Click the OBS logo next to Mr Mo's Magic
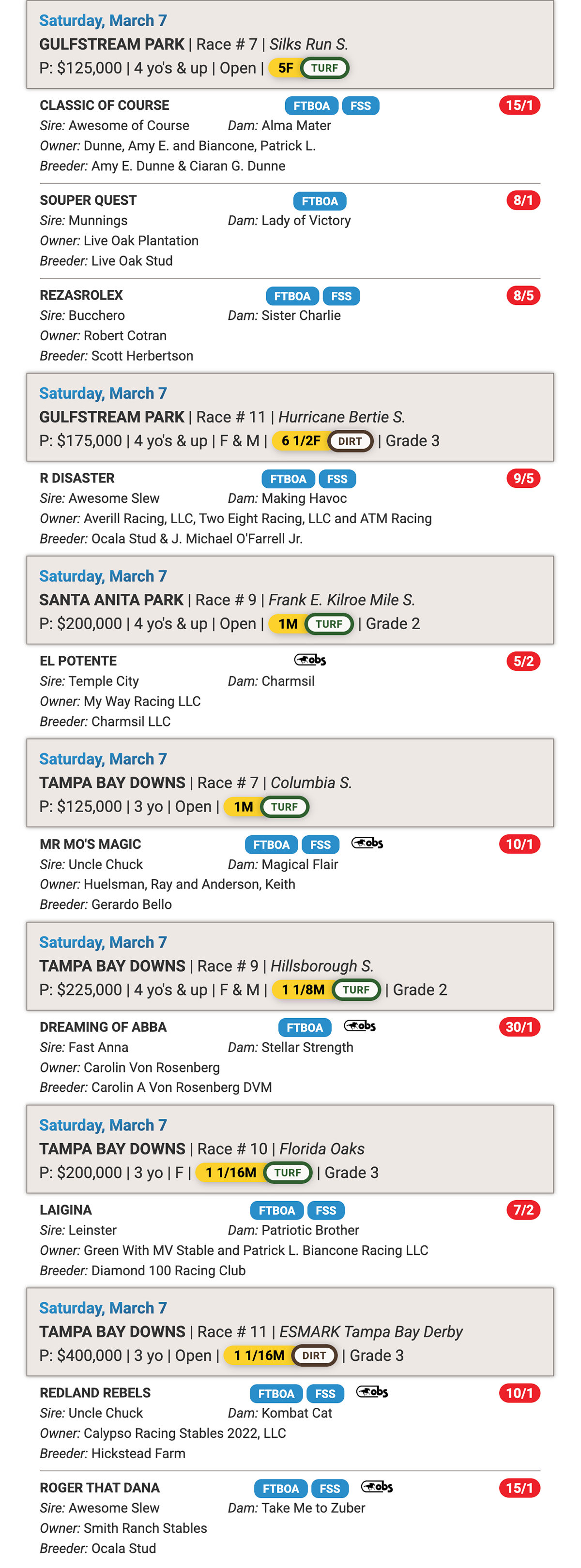Screen dimensions: 581x1568 click(x=367, y=843)
